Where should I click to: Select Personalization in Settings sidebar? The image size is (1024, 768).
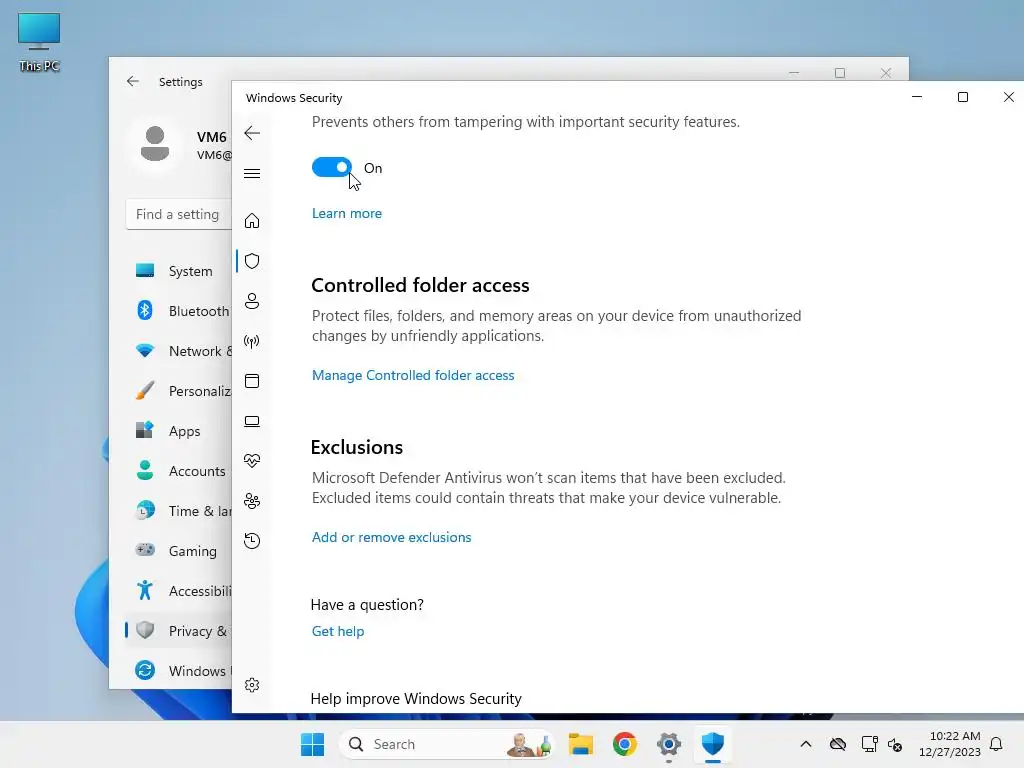178,391
